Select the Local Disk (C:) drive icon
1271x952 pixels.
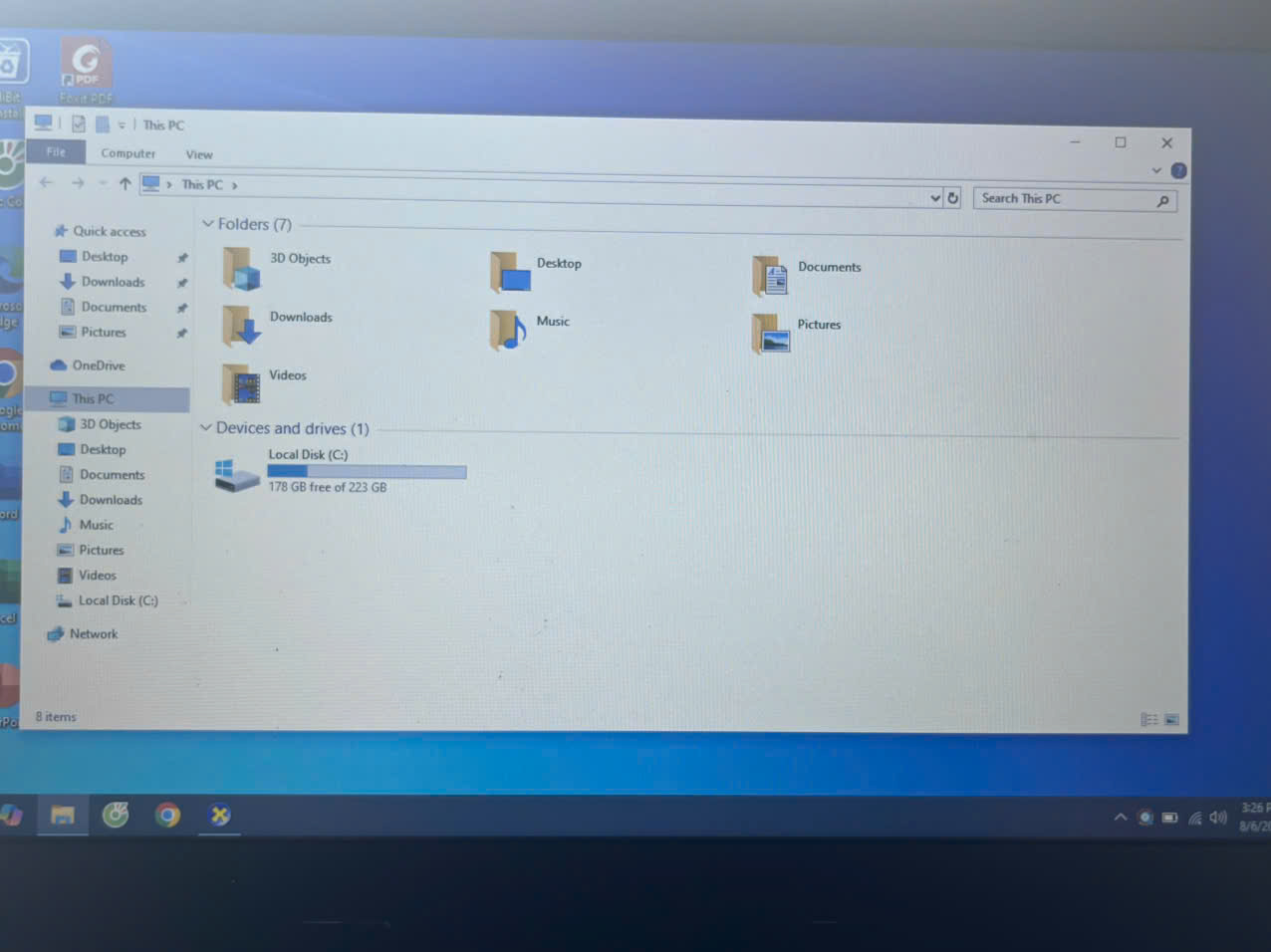coord(237,475)
